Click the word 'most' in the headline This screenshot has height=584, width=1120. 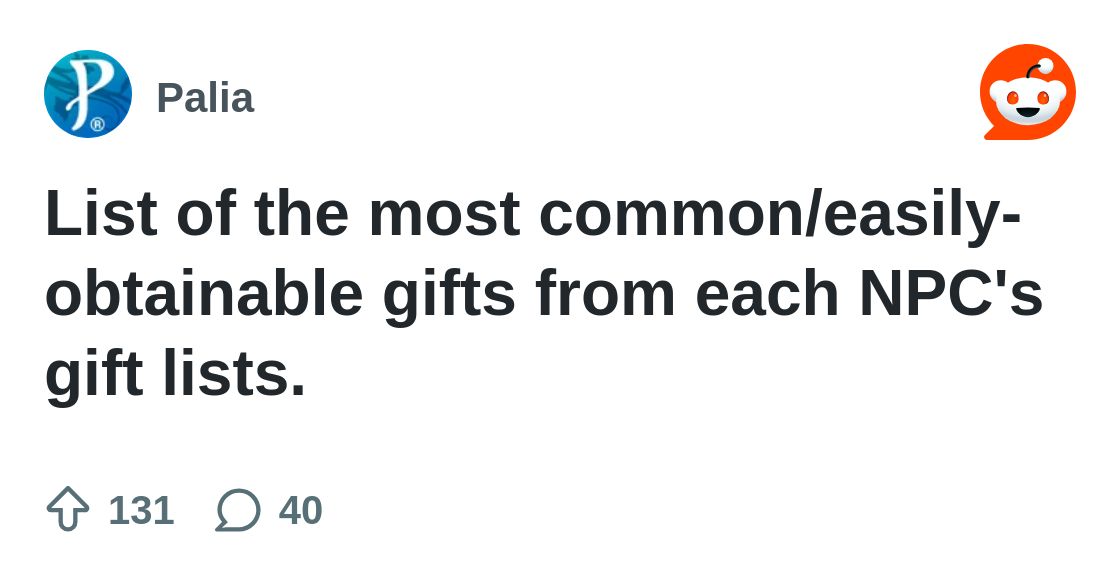(444, 216)
